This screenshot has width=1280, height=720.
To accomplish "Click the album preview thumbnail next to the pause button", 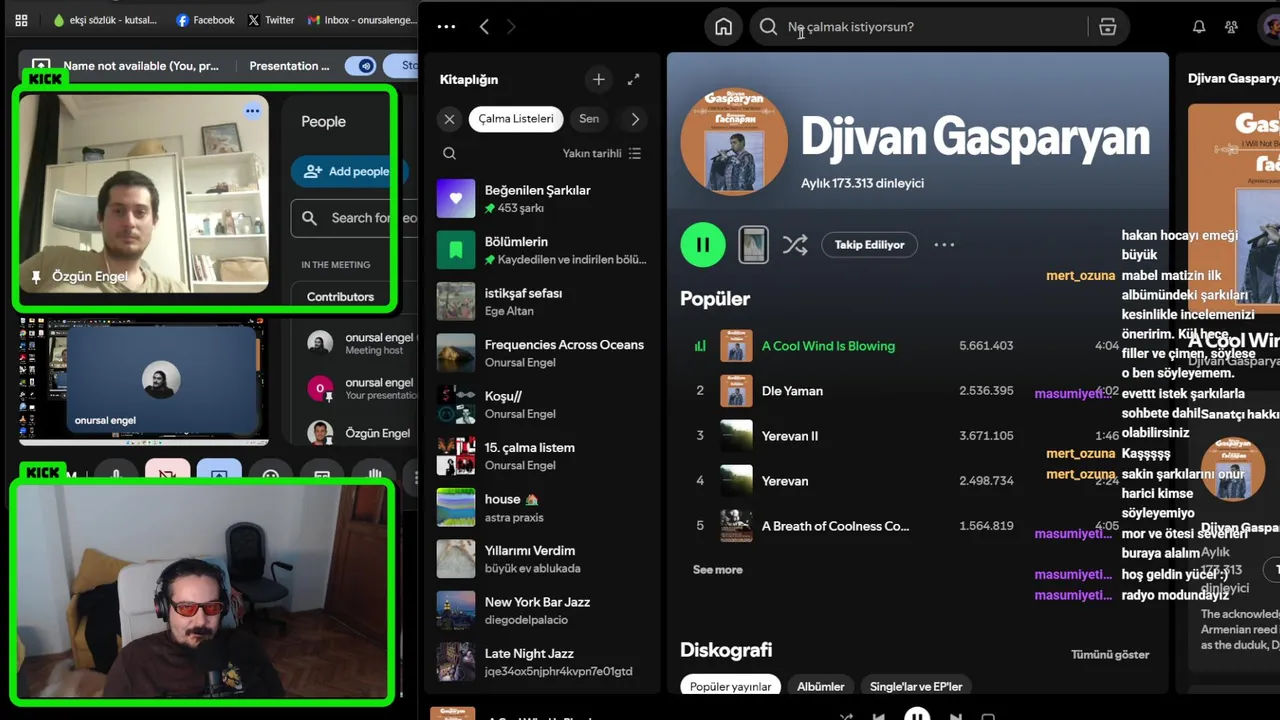I will 753,245.
